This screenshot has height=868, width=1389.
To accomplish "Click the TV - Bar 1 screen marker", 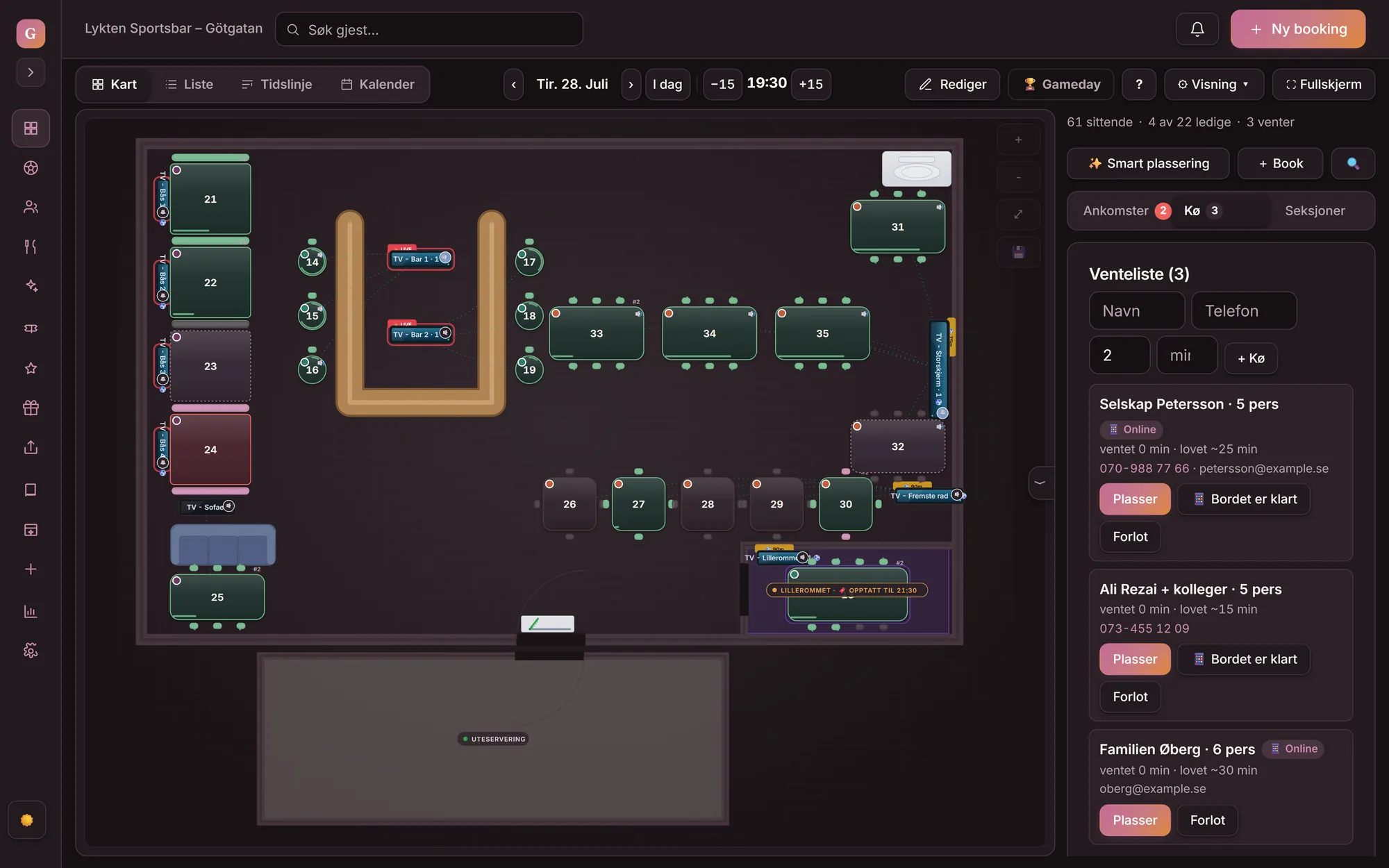I will coord(421,258).
